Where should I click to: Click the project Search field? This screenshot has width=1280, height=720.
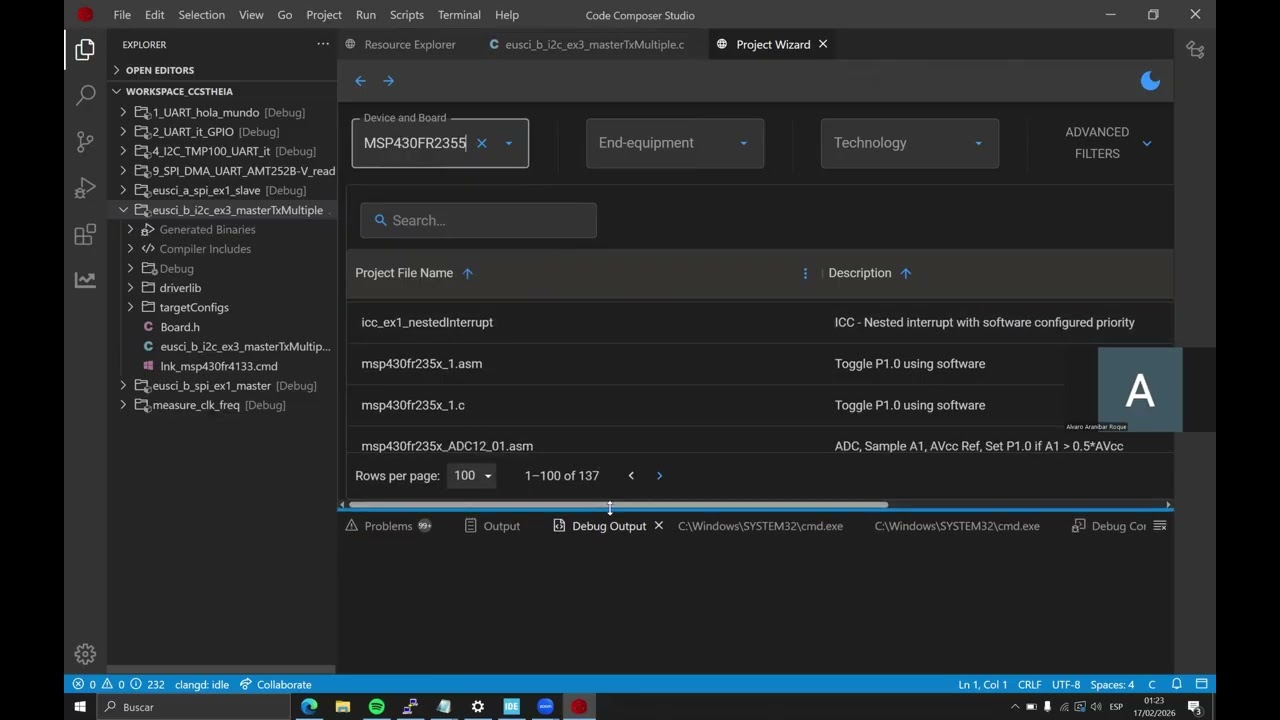click(x=478, y=220)
